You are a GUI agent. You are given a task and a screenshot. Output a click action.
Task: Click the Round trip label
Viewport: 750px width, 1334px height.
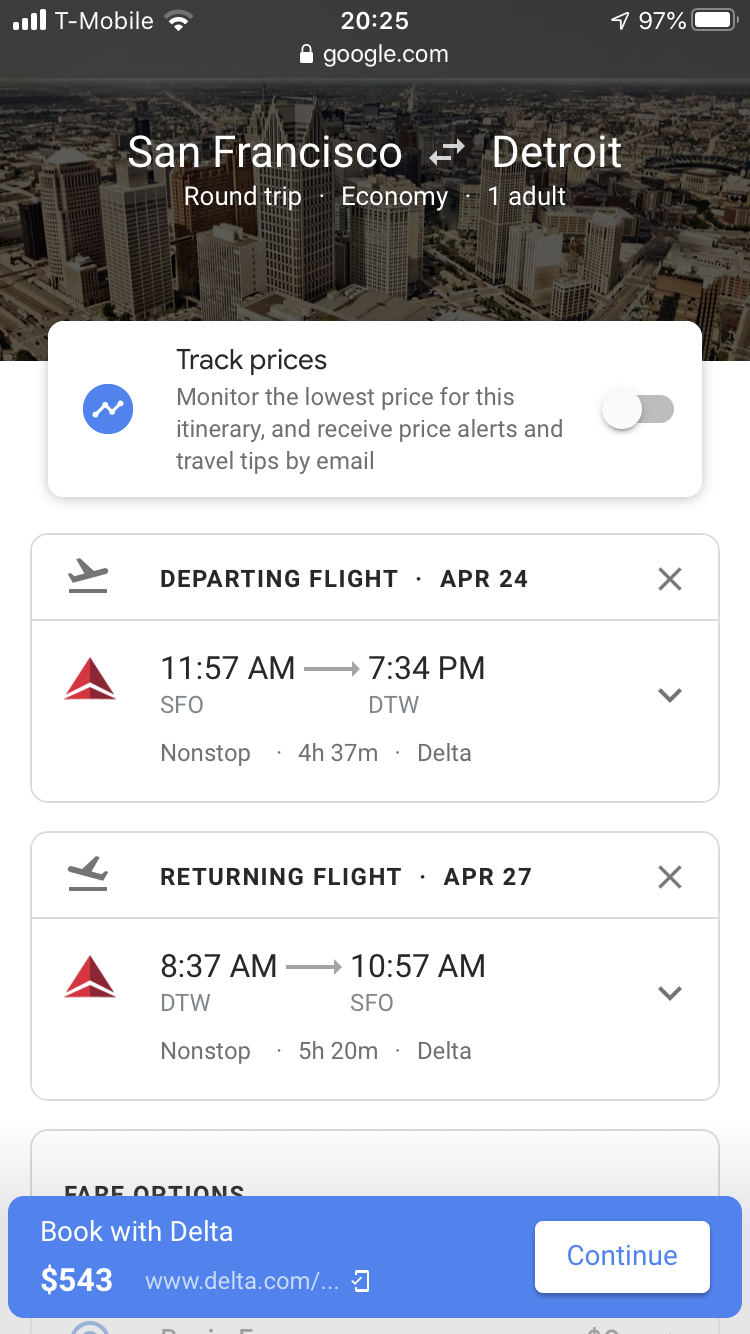tap(243, 196)
